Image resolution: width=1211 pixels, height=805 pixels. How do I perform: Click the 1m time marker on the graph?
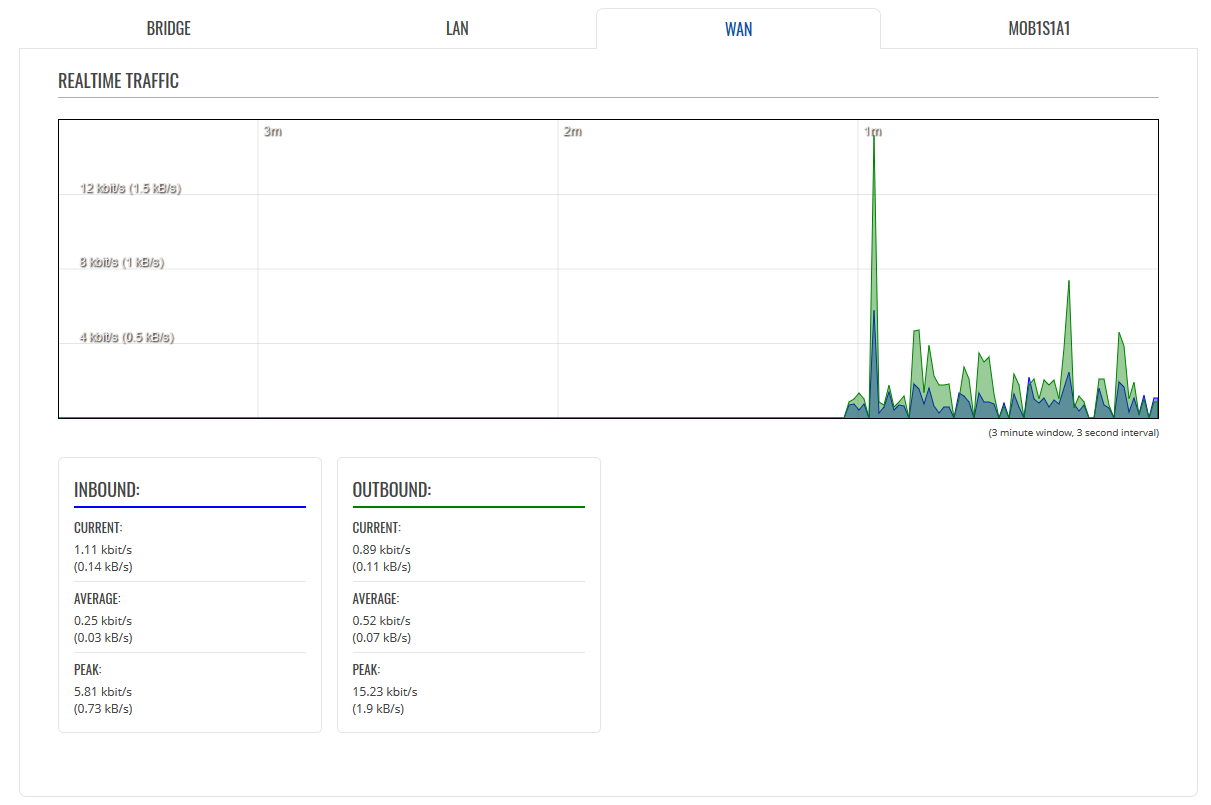click(873, 132)
